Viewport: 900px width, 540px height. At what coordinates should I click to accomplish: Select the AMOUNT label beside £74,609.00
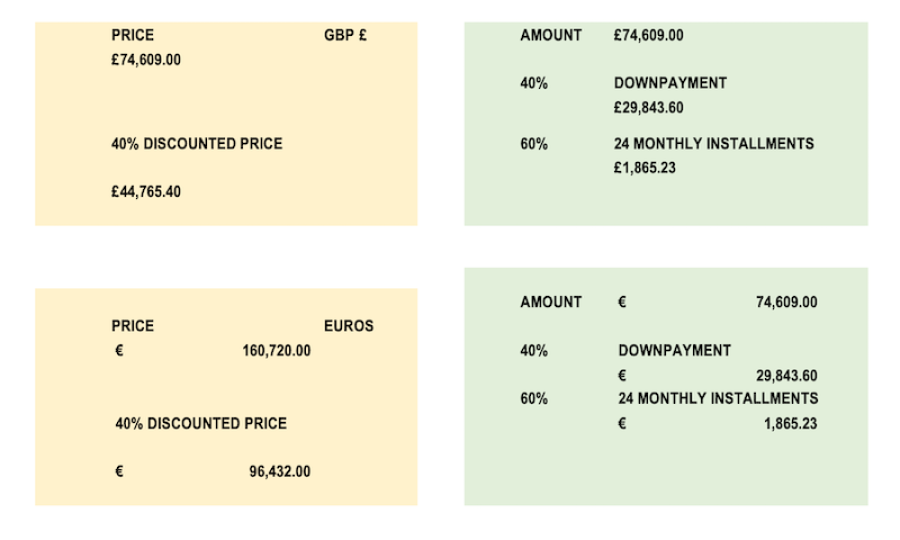550,35
